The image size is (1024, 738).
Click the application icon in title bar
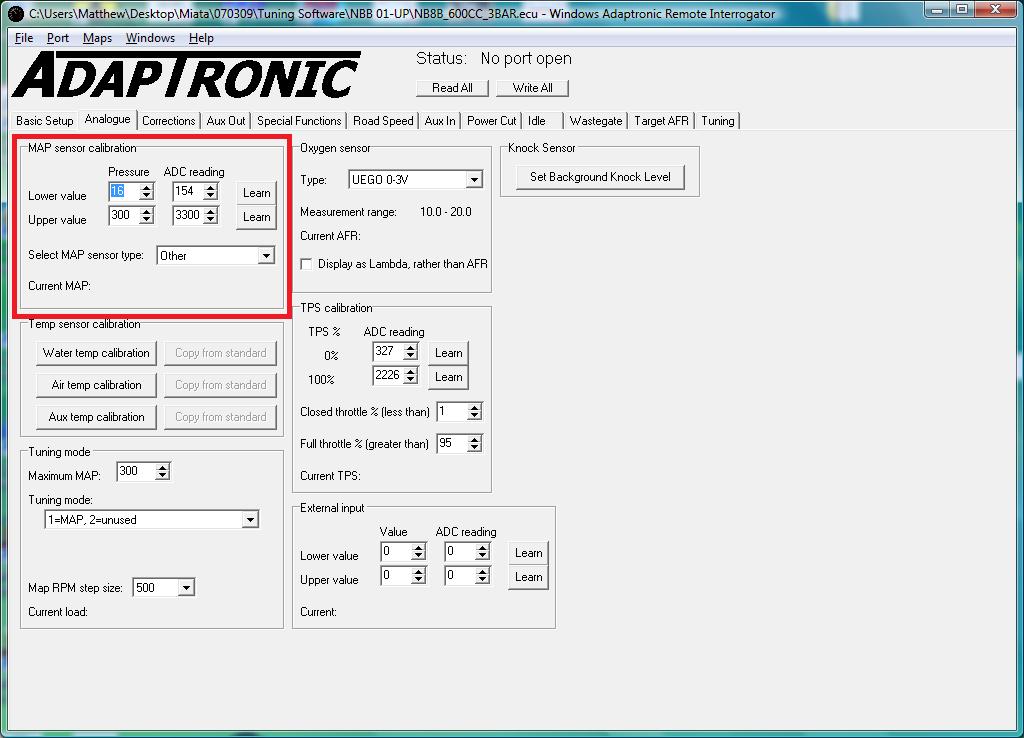point(16,13)
